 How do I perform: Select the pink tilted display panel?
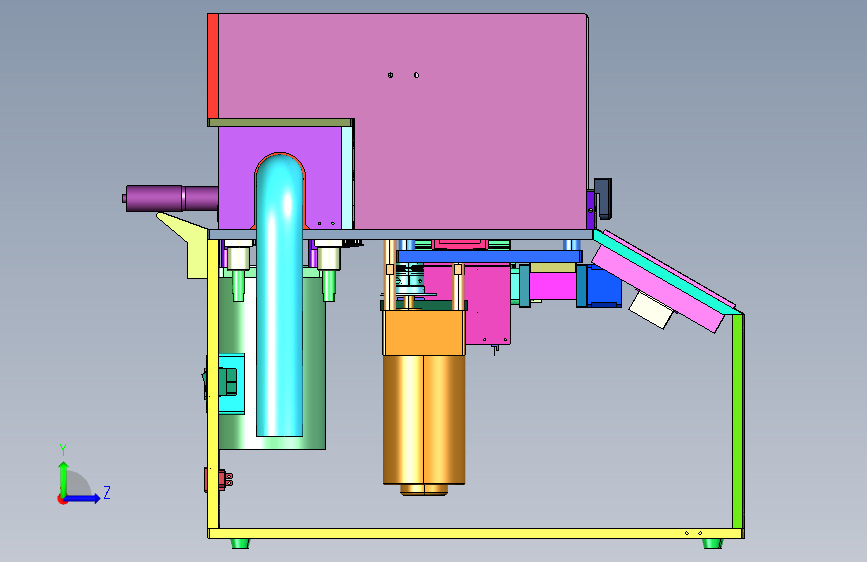coord(658,290)
